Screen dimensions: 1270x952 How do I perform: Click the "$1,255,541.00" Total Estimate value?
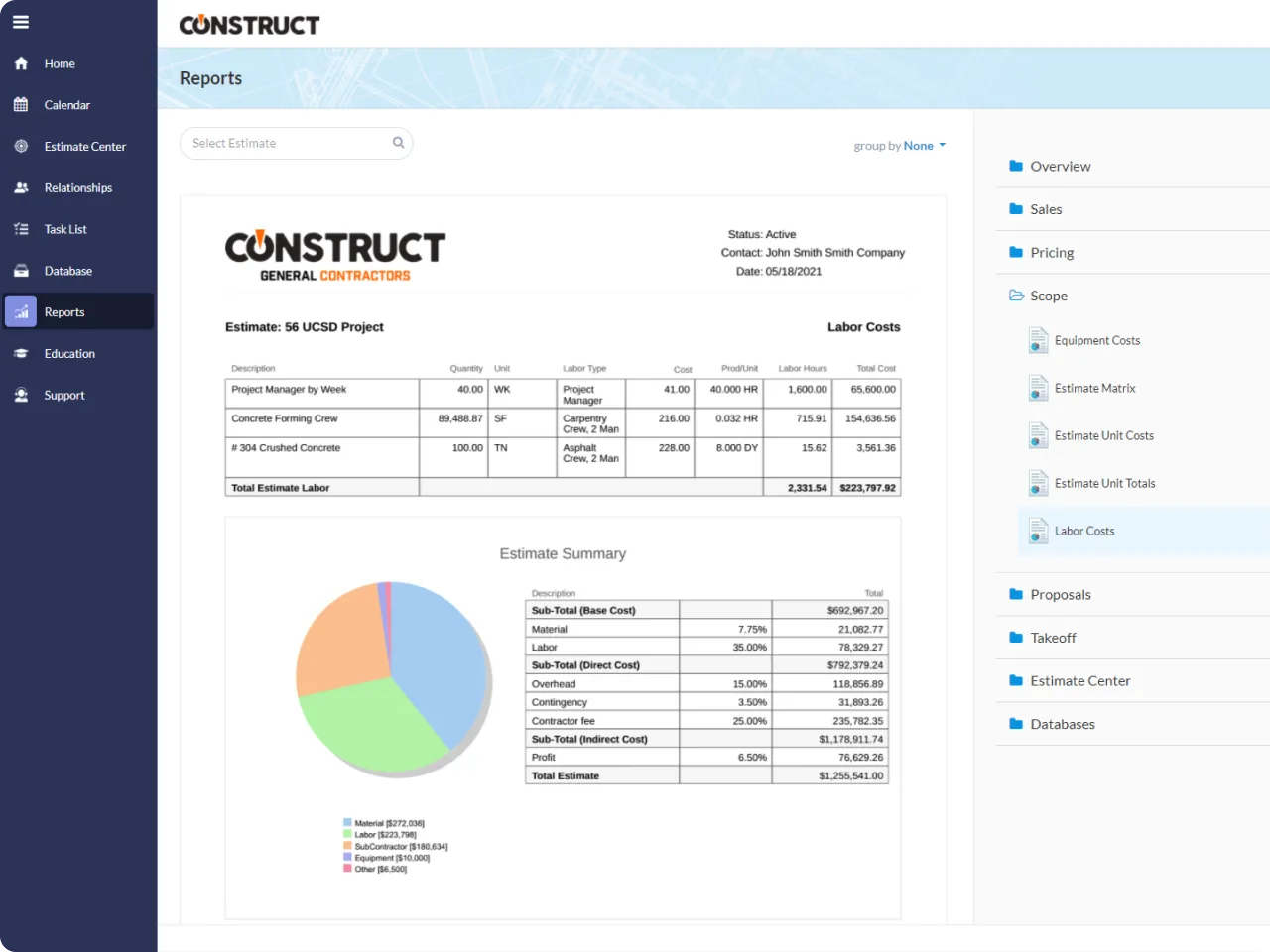tap(850, 775)
